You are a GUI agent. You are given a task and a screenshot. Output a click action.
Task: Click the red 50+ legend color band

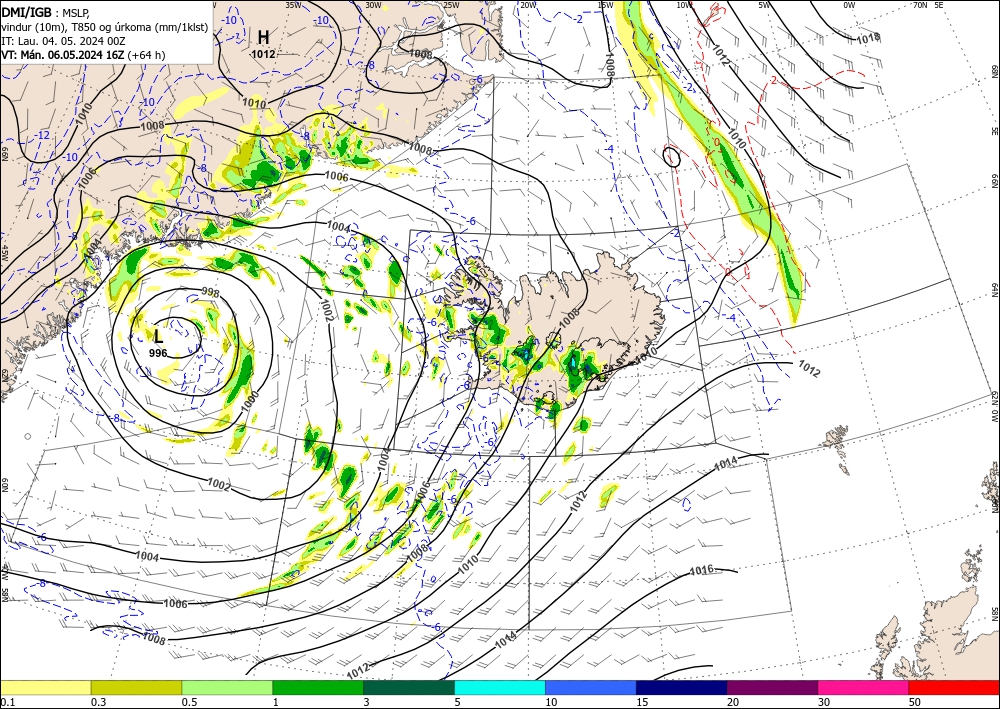[x=954, y=688]
